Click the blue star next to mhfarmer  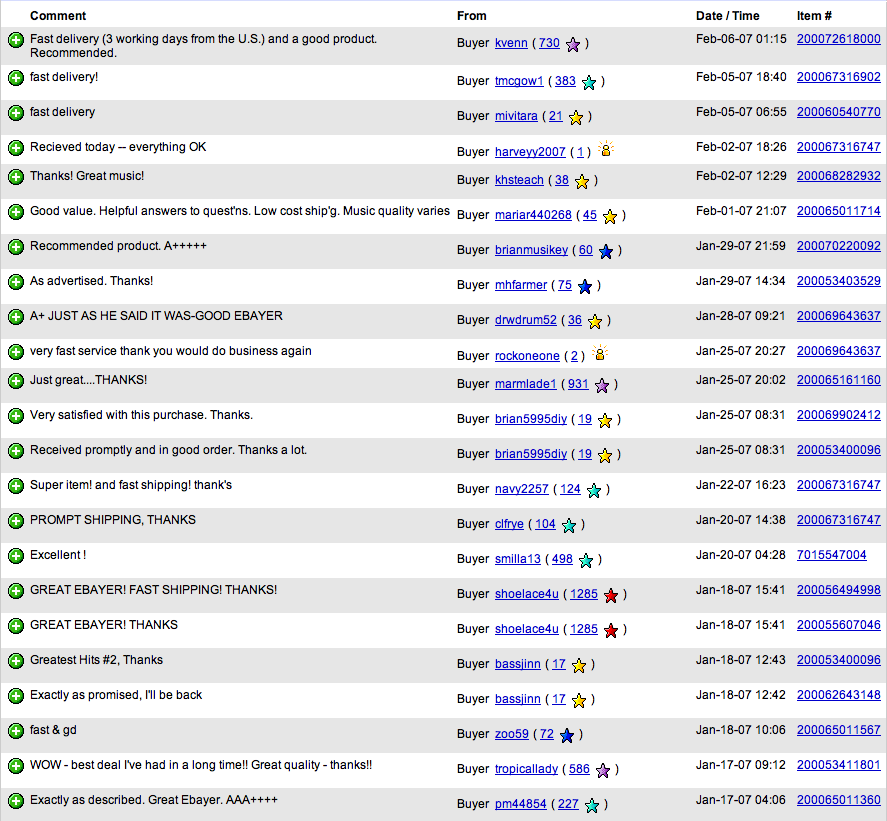(x=585, y=286)
